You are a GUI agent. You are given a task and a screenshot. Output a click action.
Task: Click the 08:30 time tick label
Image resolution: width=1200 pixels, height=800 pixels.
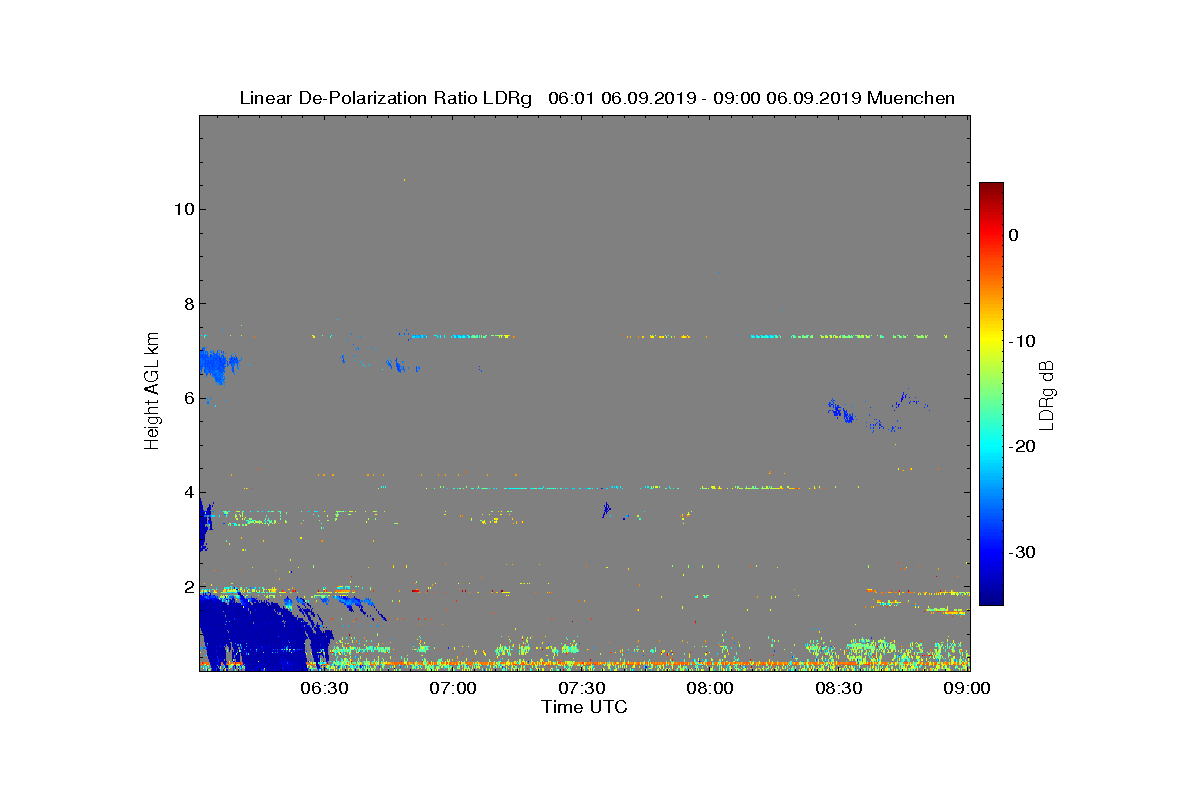[840, 688]
